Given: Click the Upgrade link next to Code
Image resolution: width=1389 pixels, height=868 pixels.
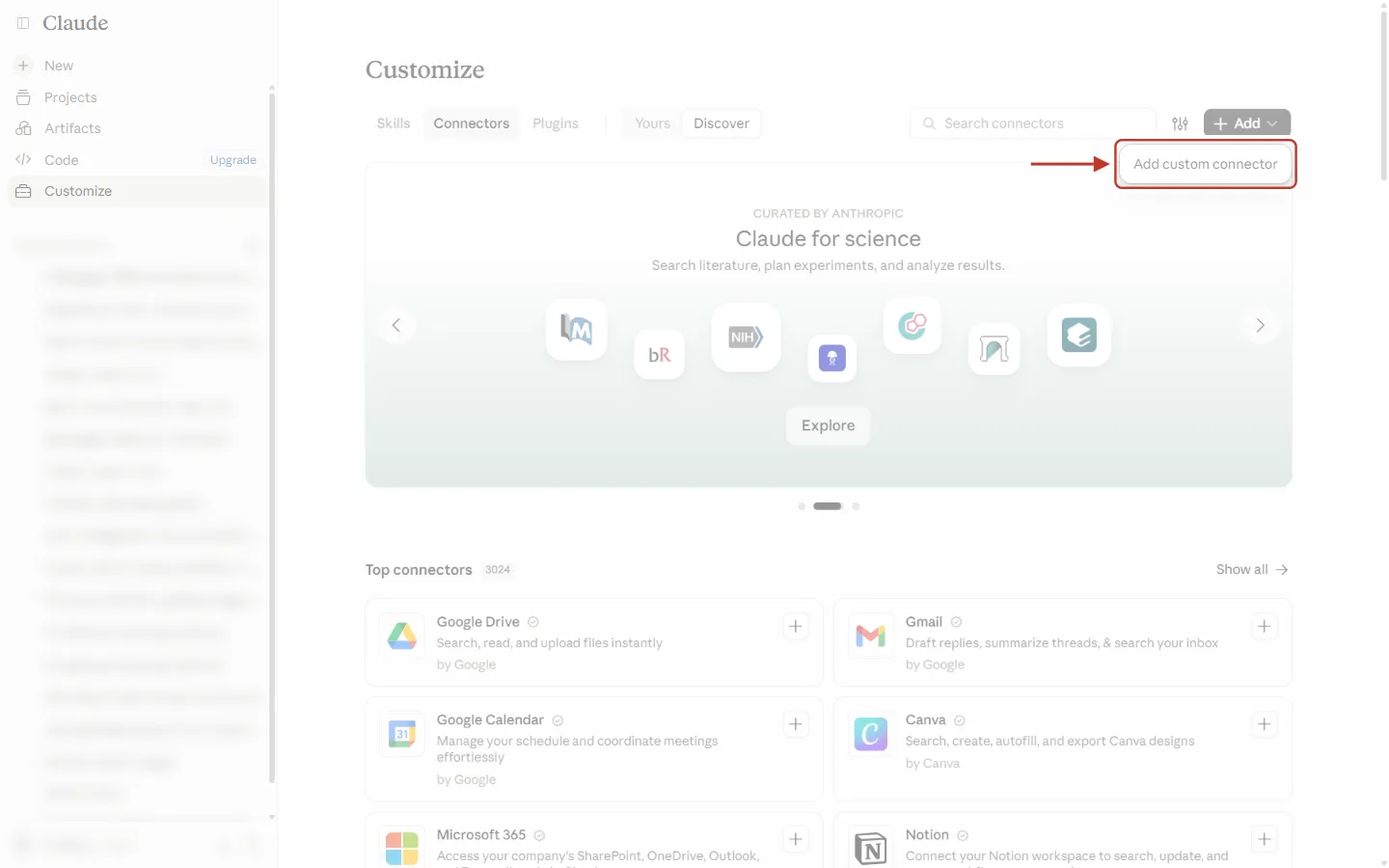Looking at the screenshot, I should [x=233, y=160].
